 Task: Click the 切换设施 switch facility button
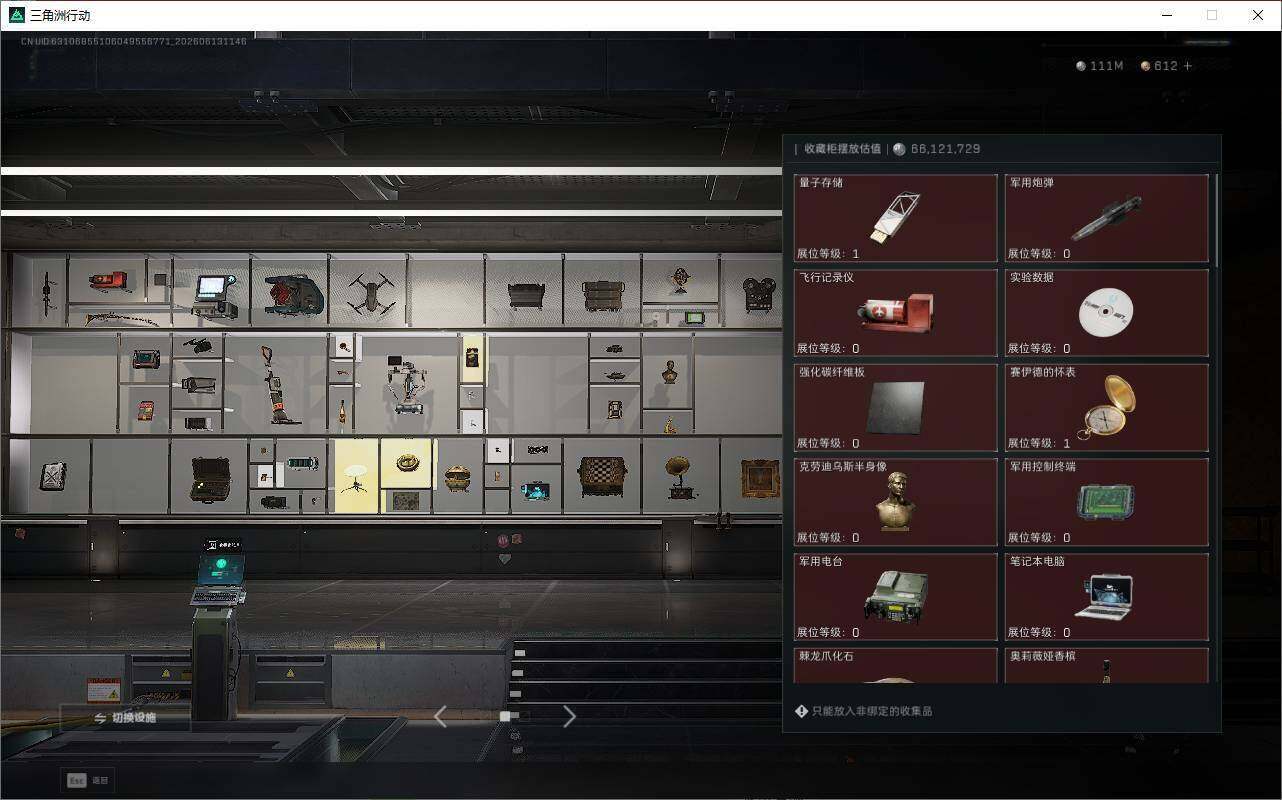pos(126,717)
